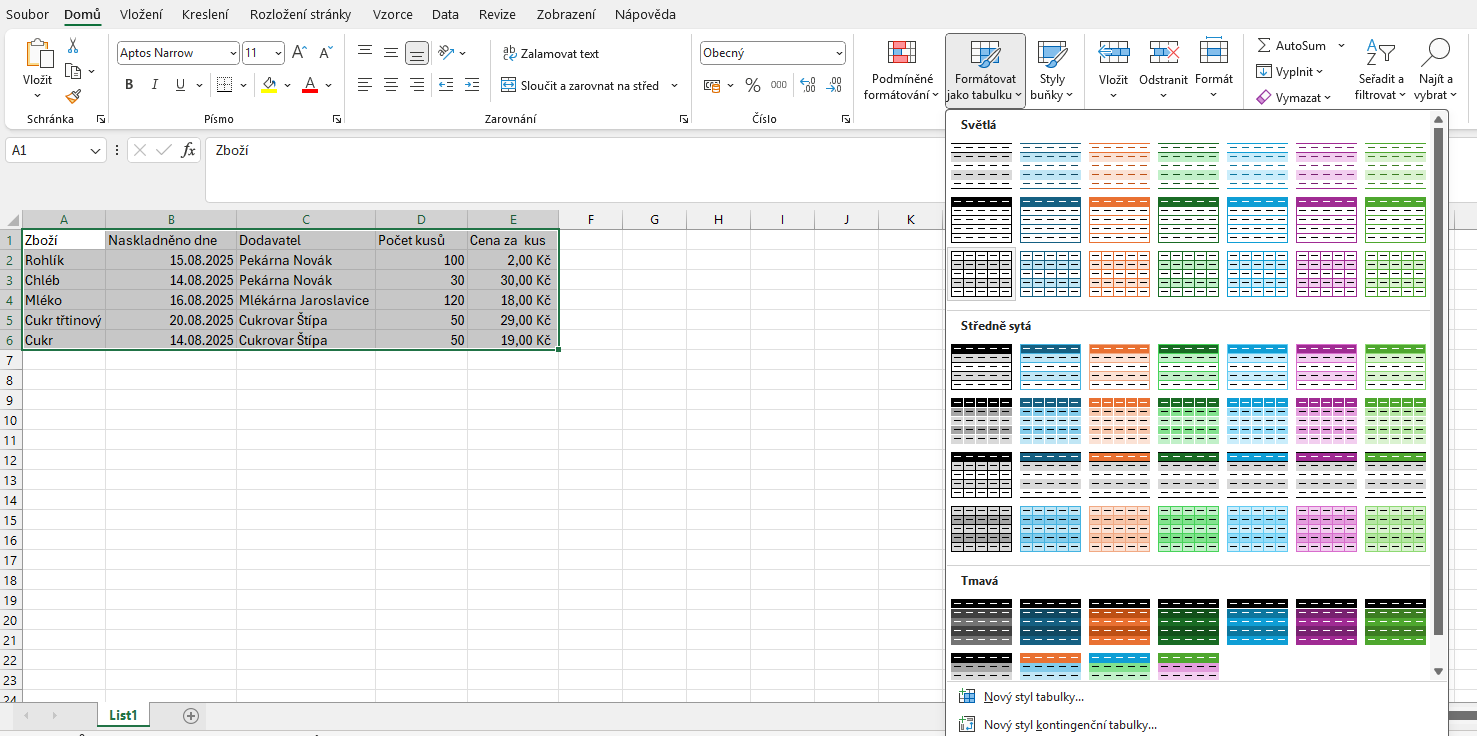Pick the dark orange table style
This screenshot has width=1477, height=736.
1119,622
